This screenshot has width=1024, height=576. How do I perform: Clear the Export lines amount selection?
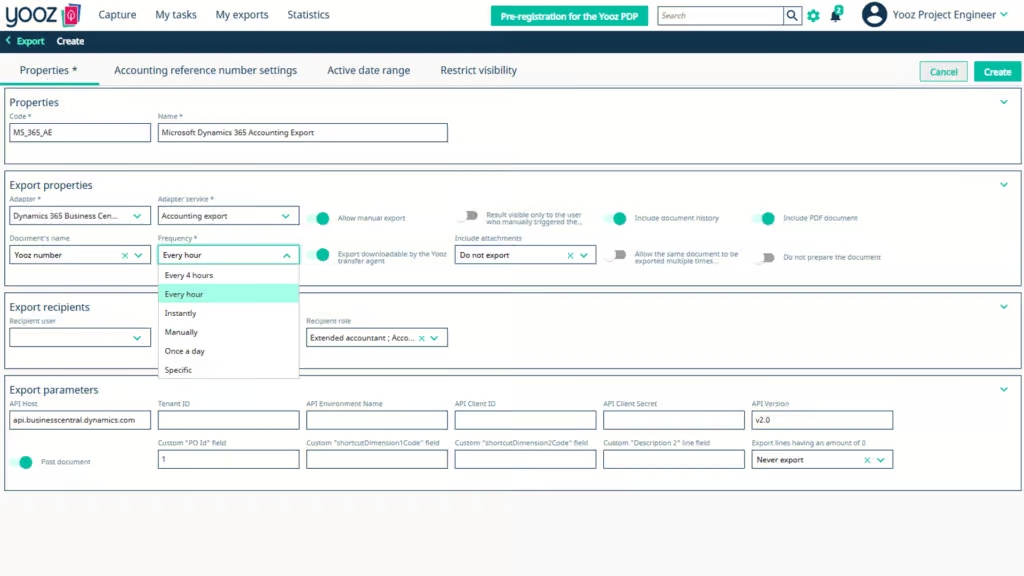[x=867, y=460]
